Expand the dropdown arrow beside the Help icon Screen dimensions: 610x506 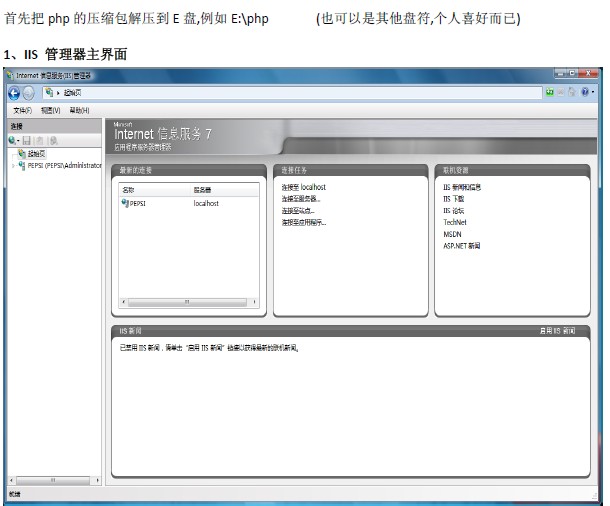point(592,92)
